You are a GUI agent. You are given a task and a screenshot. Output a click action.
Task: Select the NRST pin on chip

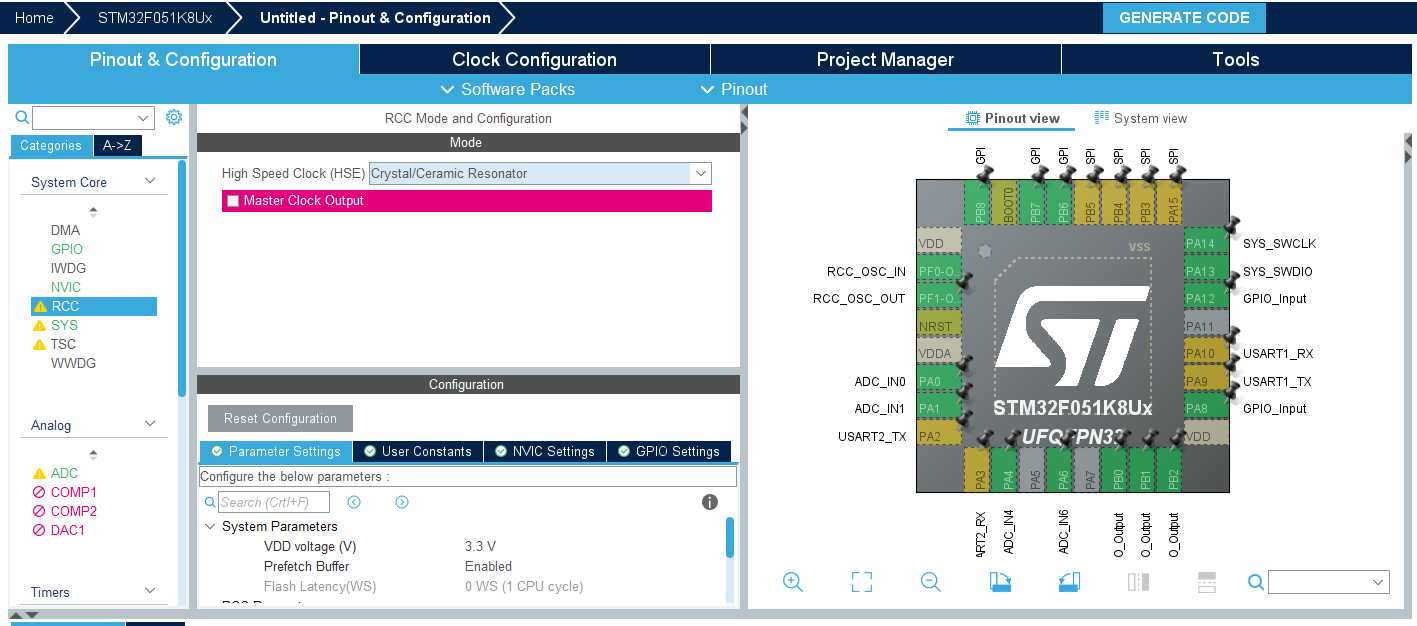938,326
